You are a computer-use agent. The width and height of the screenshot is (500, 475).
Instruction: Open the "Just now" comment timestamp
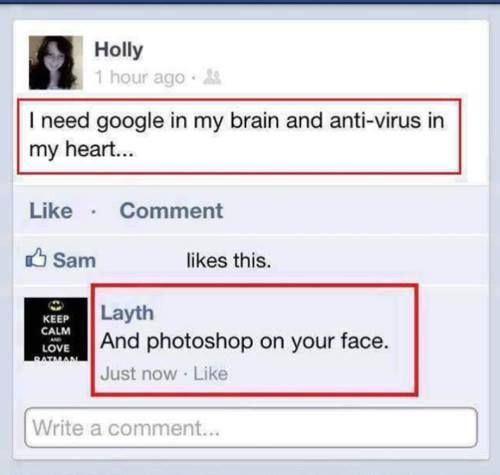(139, 374)
